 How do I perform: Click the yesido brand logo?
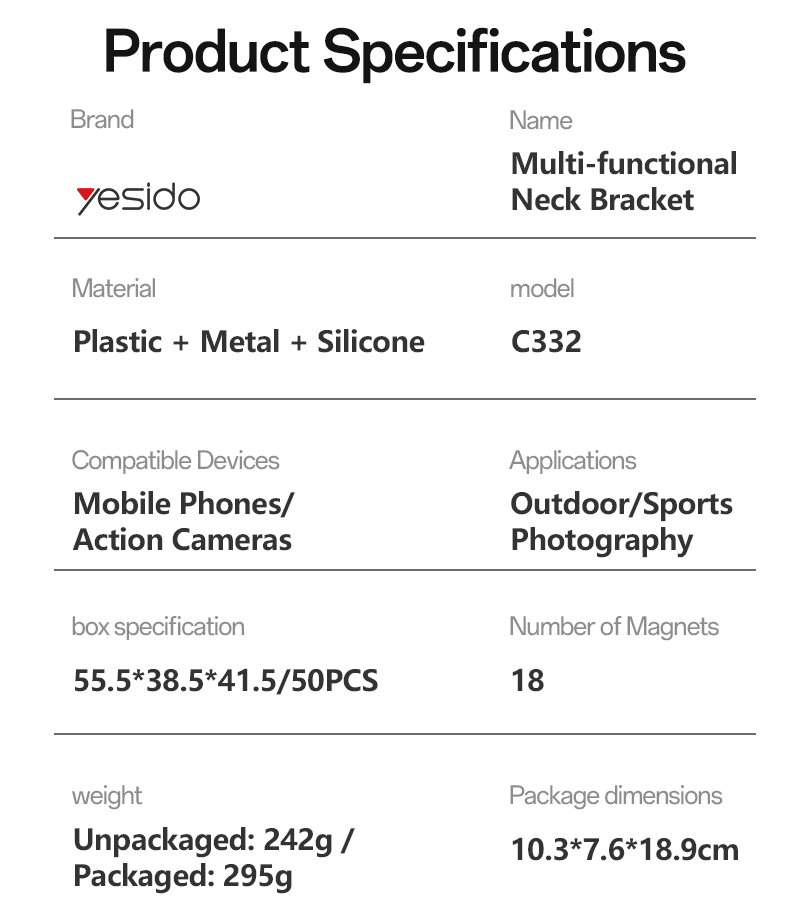tap(138, 196)
